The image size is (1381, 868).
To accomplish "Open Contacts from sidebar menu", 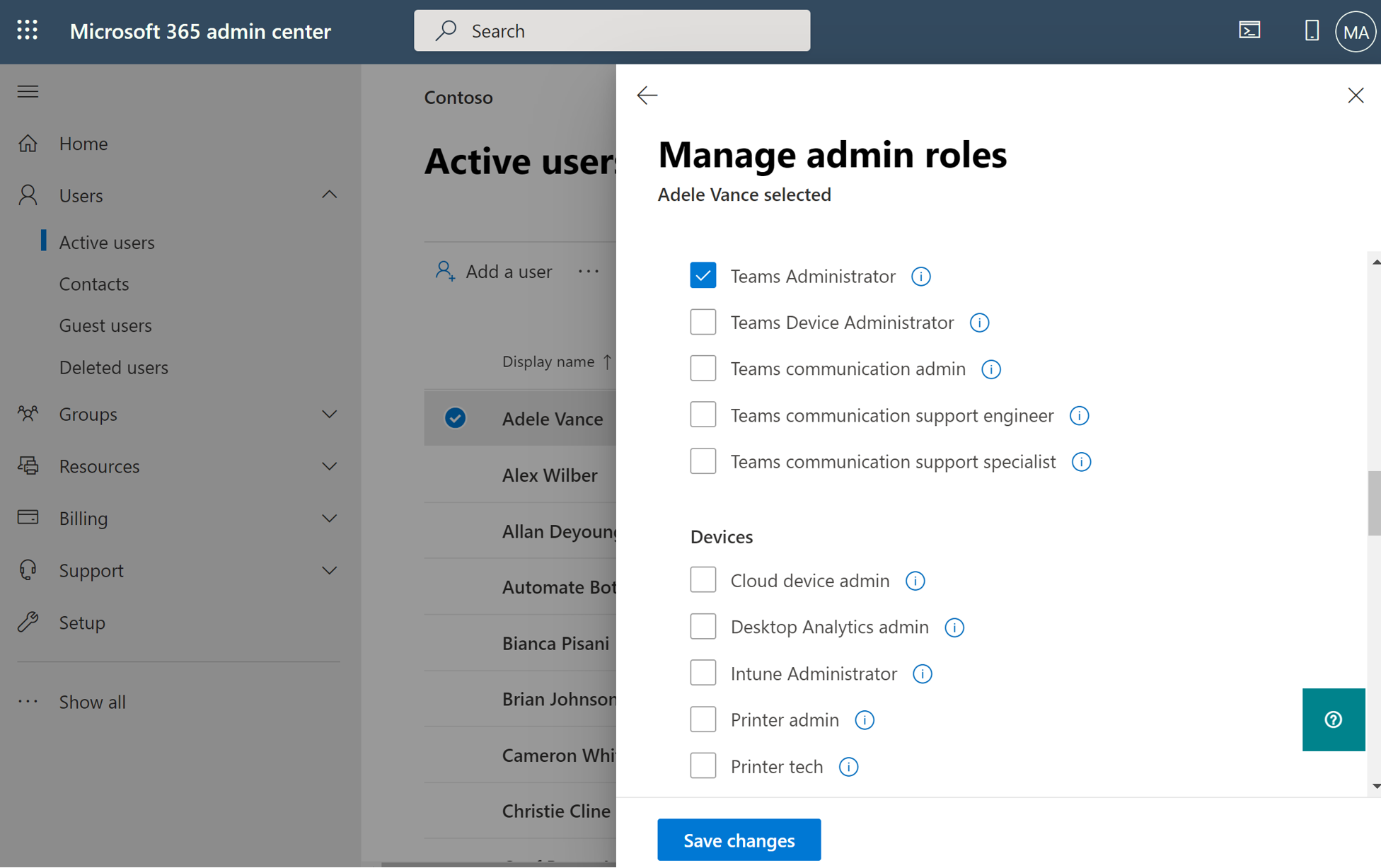I will click(x=94, y=283).
